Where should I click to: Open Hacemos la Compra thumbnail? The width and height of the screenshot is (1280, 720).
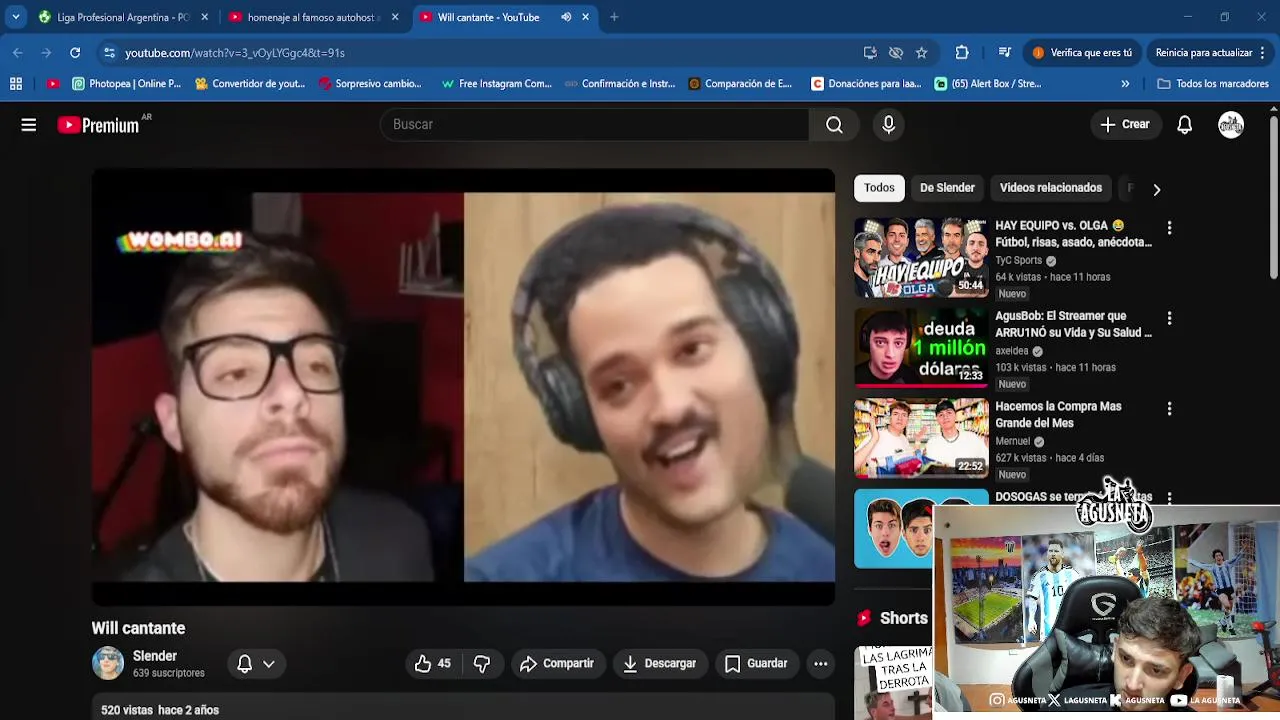[x=921, y=438]
